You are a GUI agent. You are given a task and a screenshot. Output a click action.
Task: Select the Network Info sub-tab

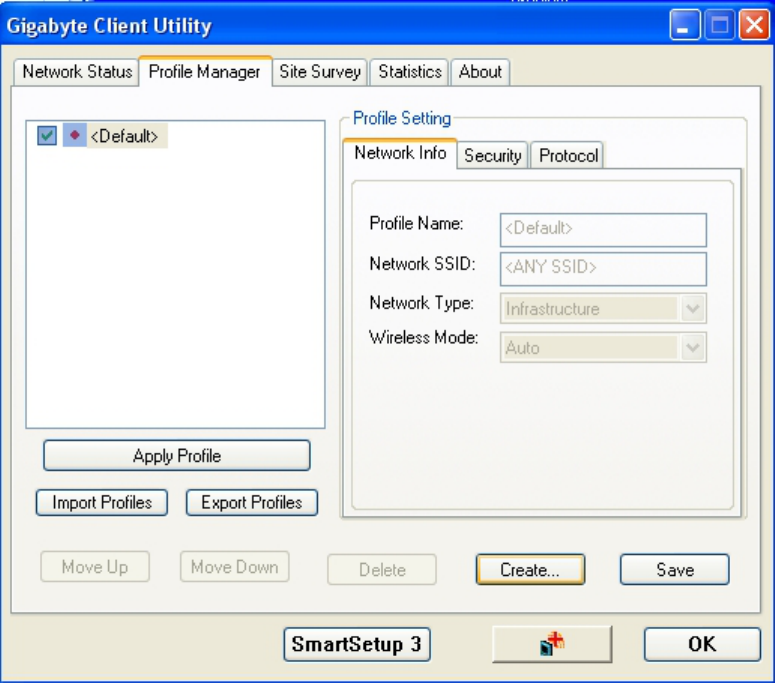point(400,154)
